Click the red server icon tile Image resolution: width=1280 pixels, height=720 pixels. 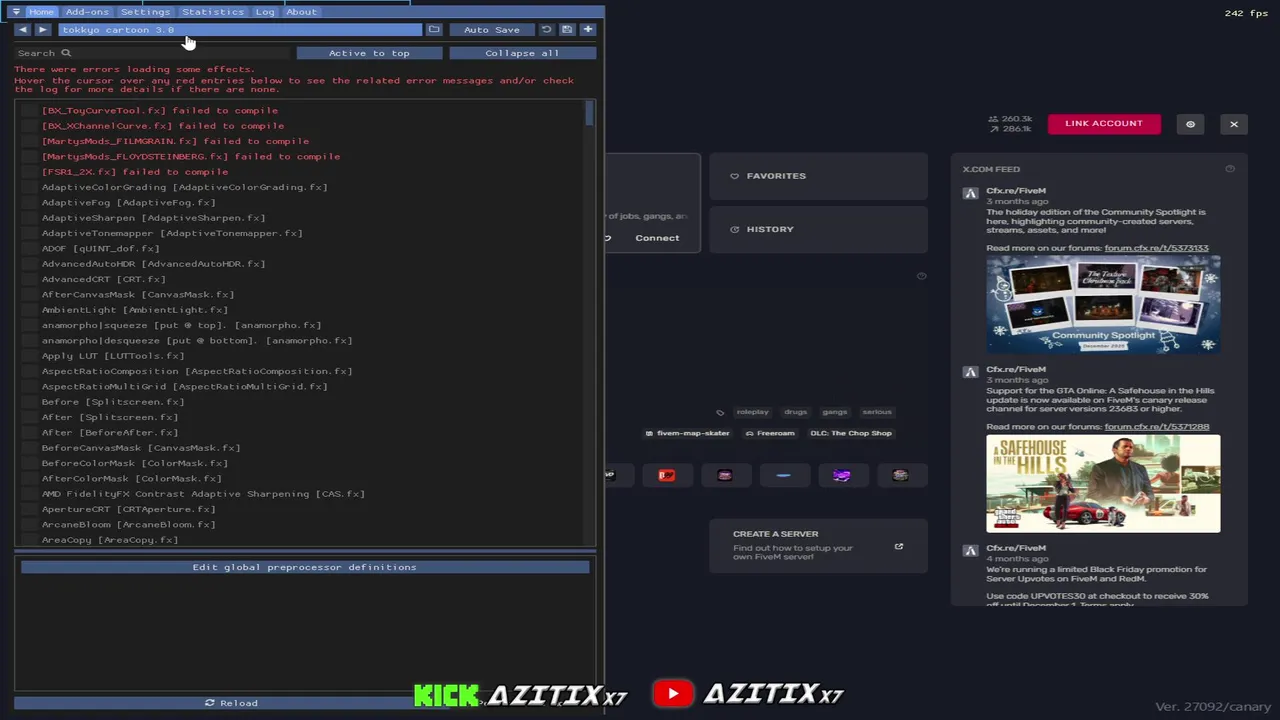point(667,476)
